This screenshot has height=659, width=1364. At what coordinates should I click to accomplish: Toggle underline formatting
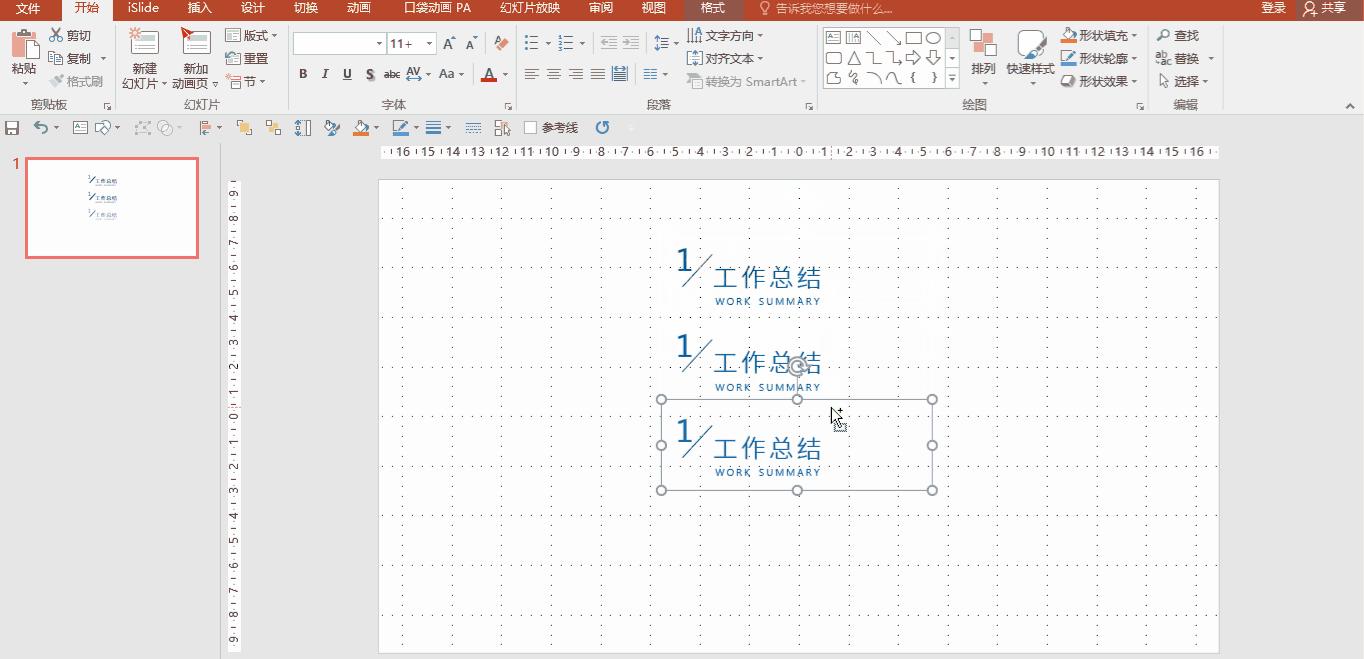click(x=347, y=74)
